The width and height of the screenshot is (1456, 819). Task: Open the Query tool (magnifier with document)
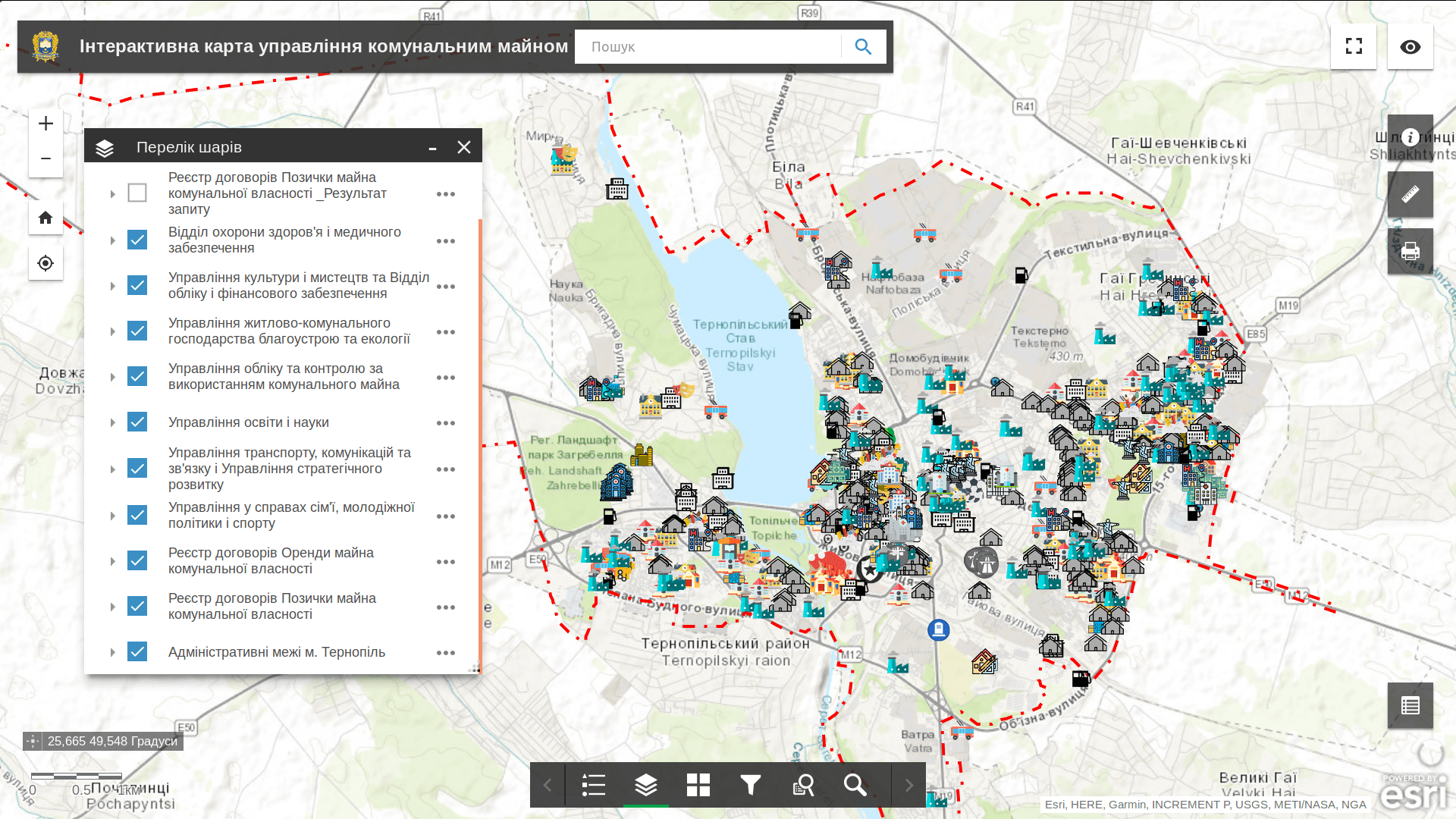click(803, 785)
